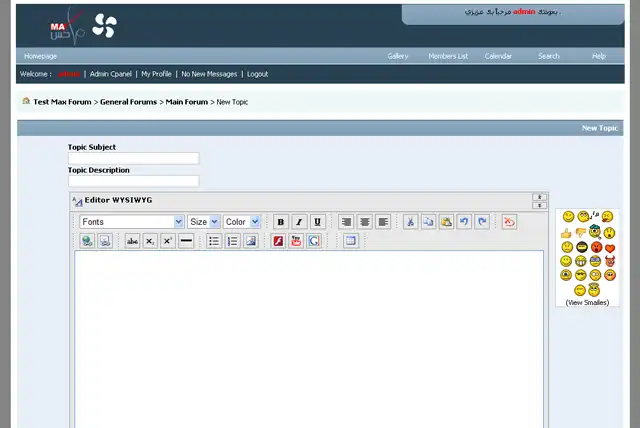This screenshot has height=428, width=640.
Task: Insert a bulleted list
Action: [x=214, y=241]
